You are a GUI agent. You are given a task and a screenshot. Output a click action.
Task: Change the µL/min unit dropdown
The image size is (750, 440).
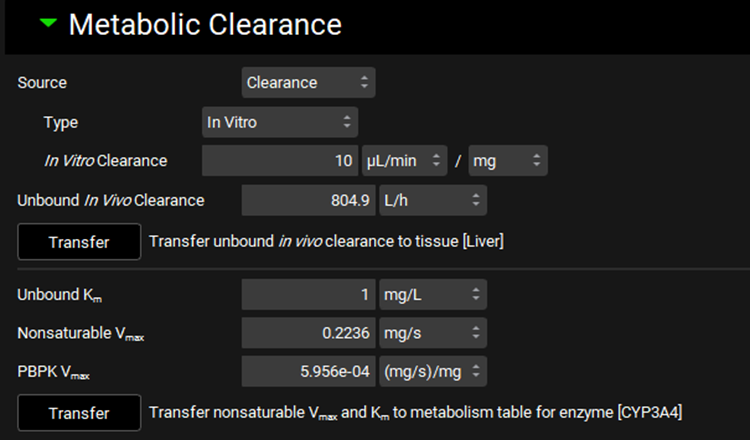405,161
